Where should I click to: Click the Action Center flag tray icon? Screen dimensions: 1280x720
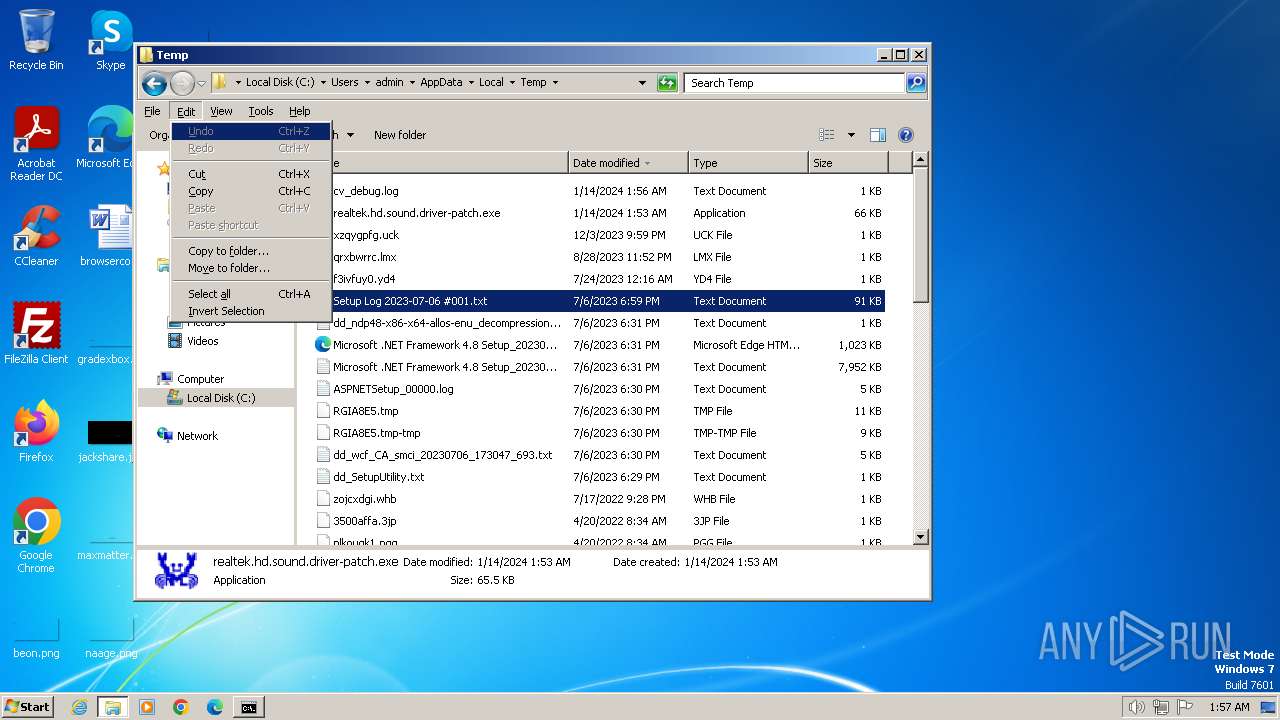tap(1185, 707)
